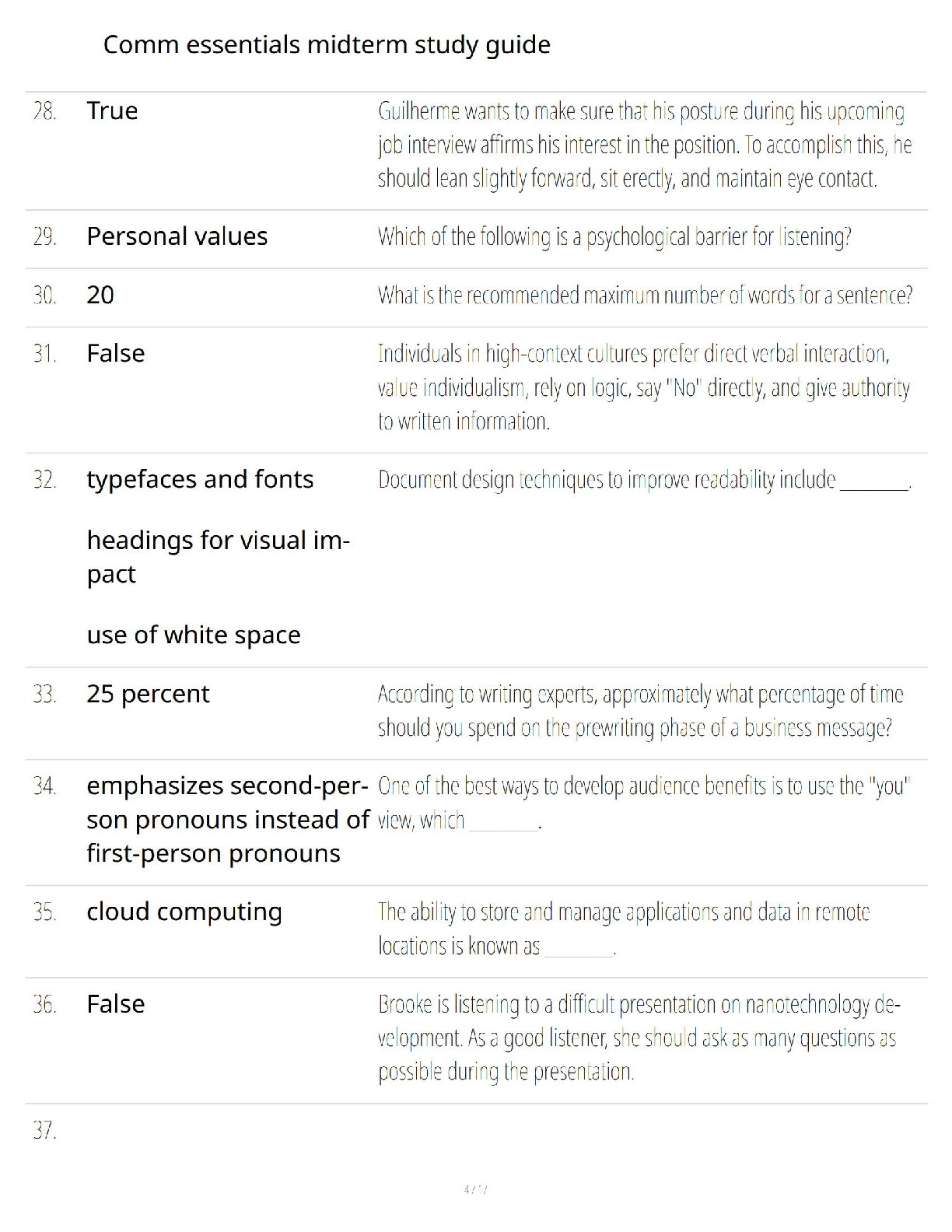Viewport: 952px width, 1232px height.
Task: Click 'use of white space' text
Action: click(x=194, y=635)
